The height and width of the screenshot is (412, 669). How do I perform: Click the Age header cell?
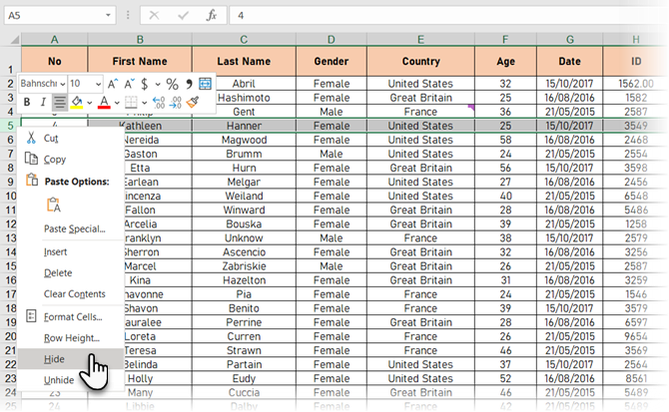pyautogui.click(x=506, y=61)
